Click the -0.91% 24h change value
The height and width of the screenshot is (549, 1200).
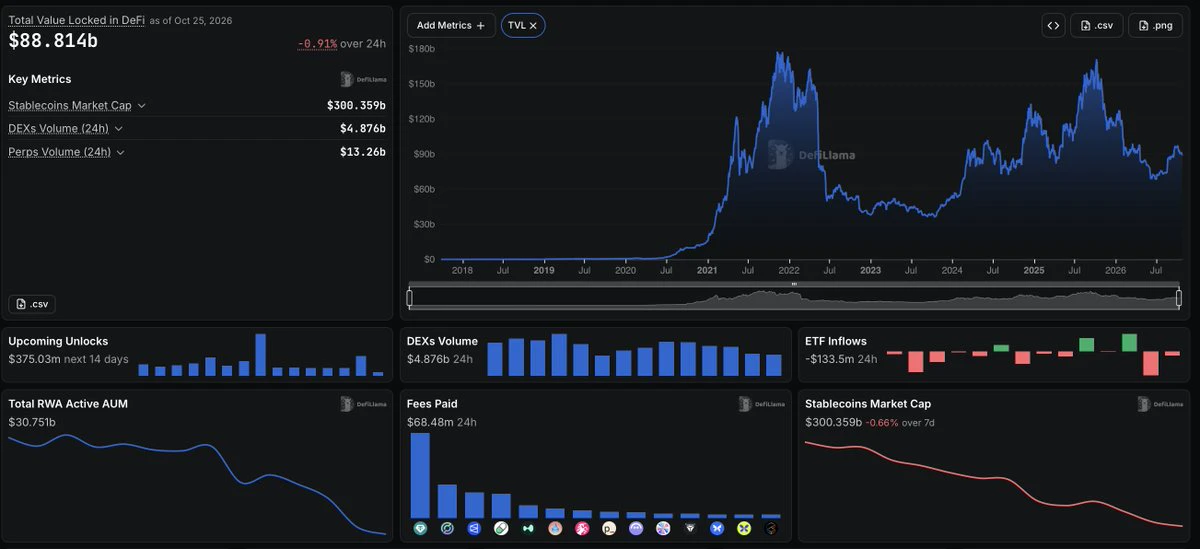click(x=316, y=43)
